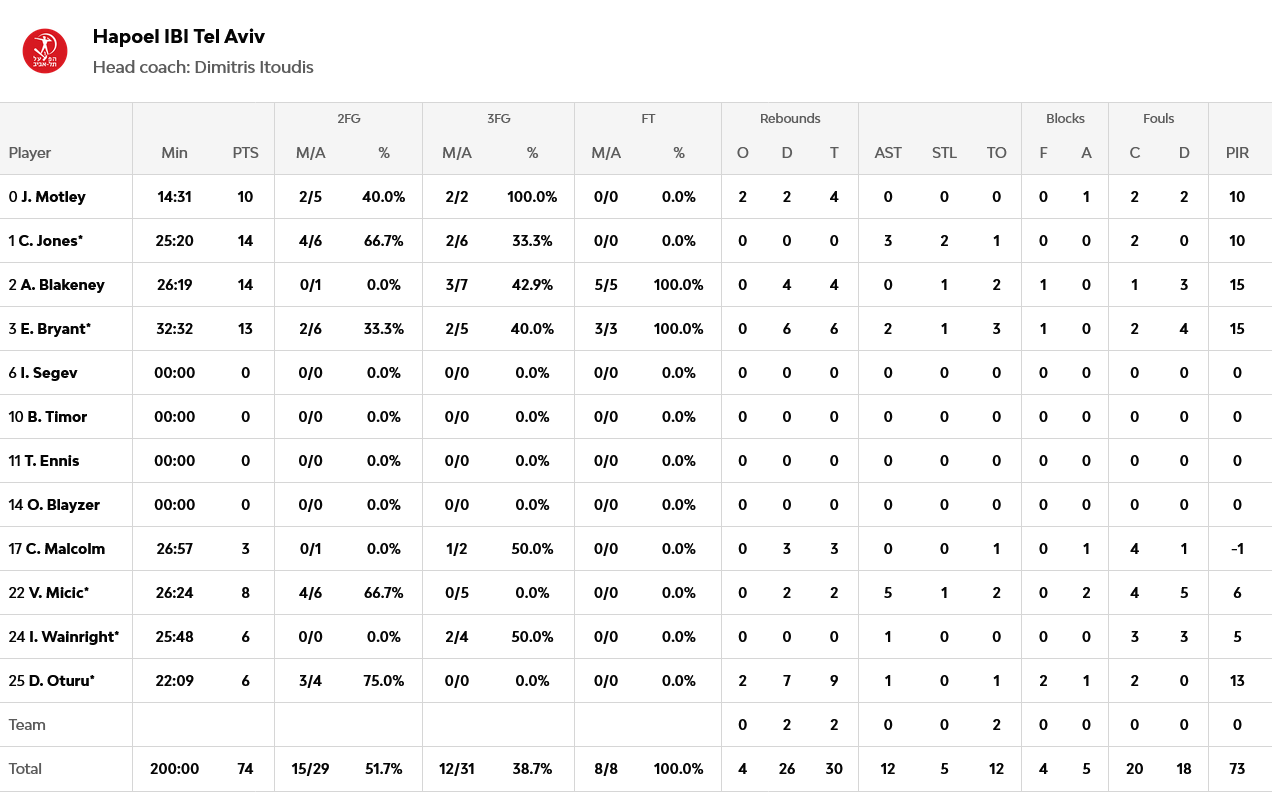Image resolution: width=1272 pixels, height=794 pixels.
Task: Open I. Wainright's player page
Action: pos(73,637)
